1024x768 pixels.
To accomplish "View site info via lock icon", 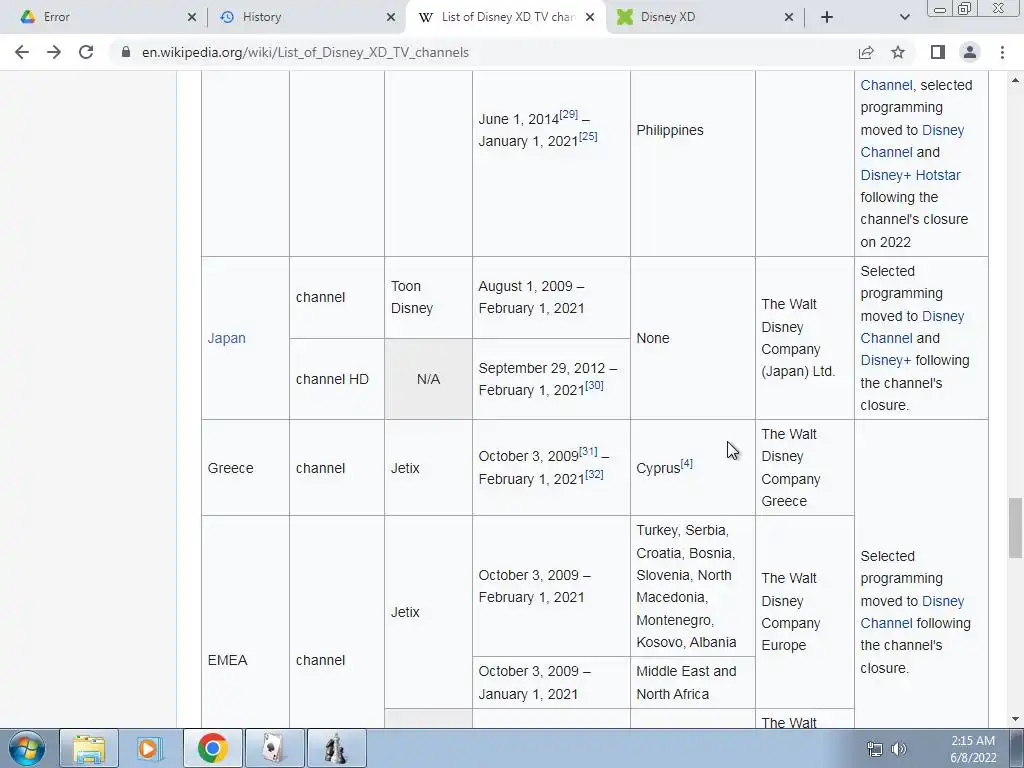I will click(126, 52).
